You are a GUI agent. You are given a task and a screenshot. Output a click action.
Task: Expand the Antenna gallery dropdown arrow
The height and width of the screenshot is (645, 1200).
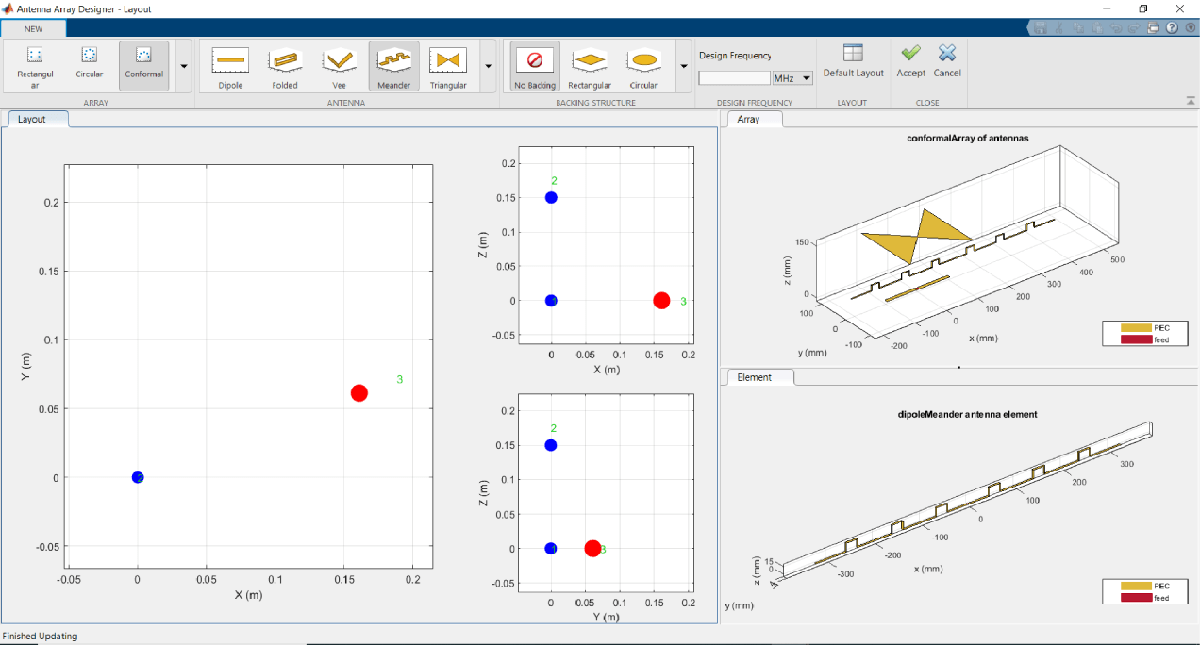click(488, 66)
